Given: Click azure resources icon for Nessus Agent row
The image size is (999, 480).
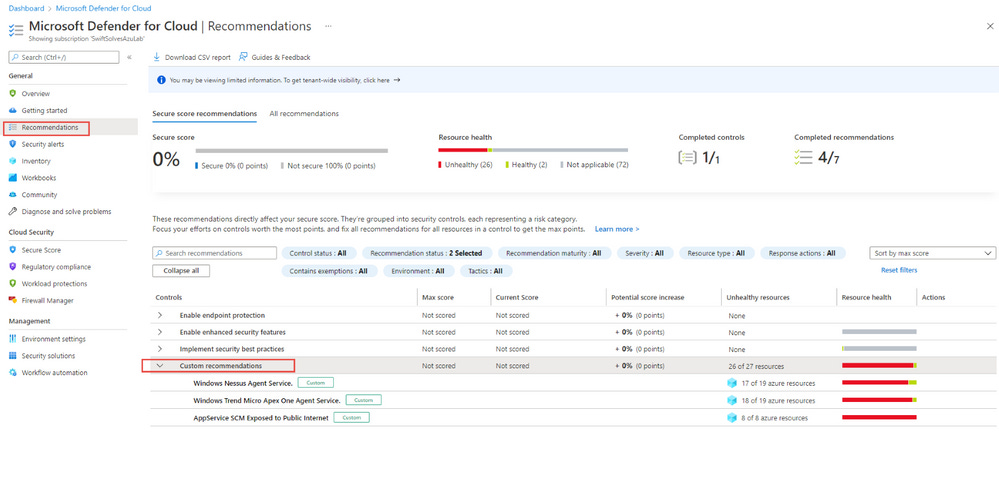Looking at the screenshot, I should [732, 383].
